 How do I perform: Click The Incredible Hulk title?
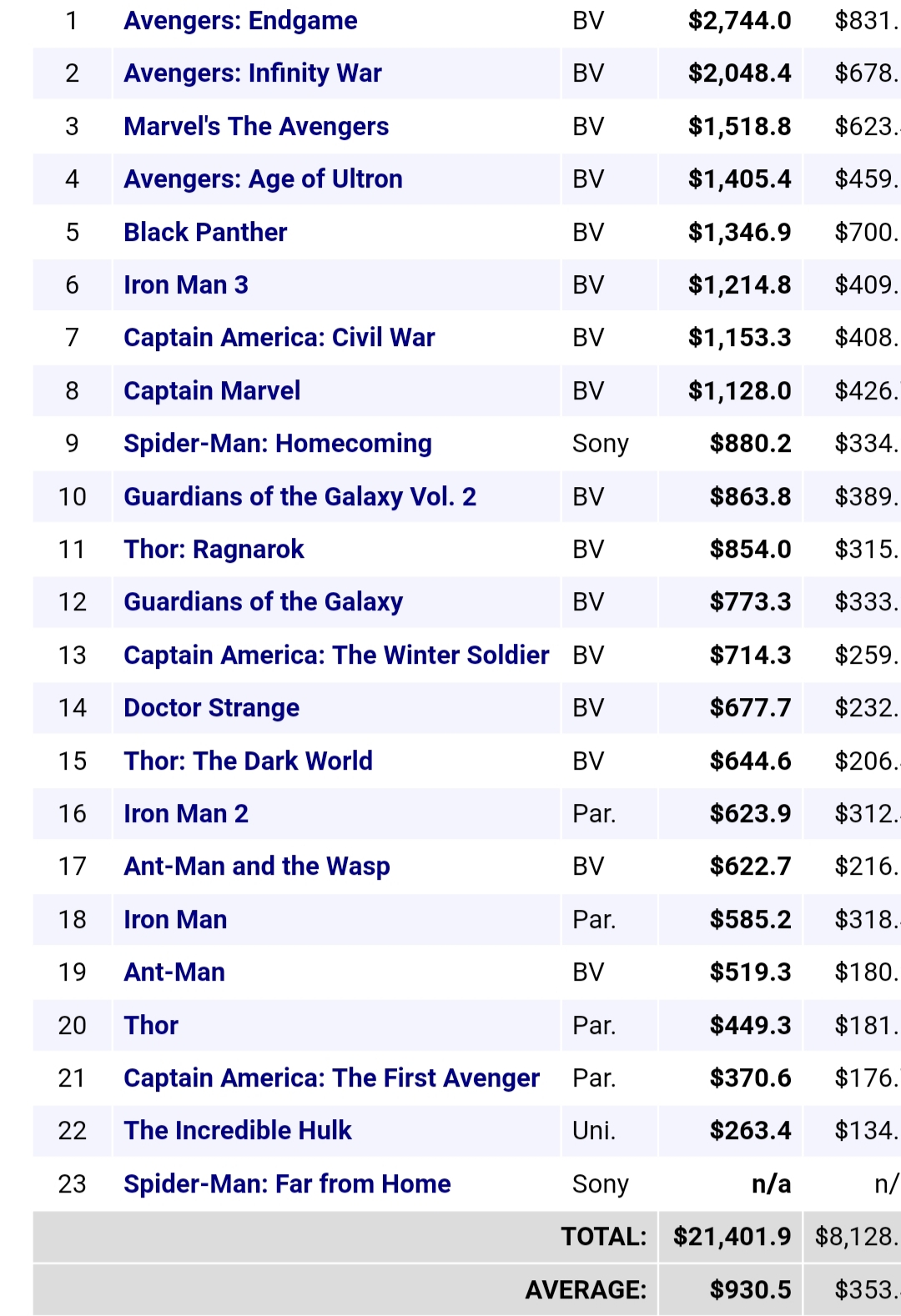click(x=238, y=1131)
